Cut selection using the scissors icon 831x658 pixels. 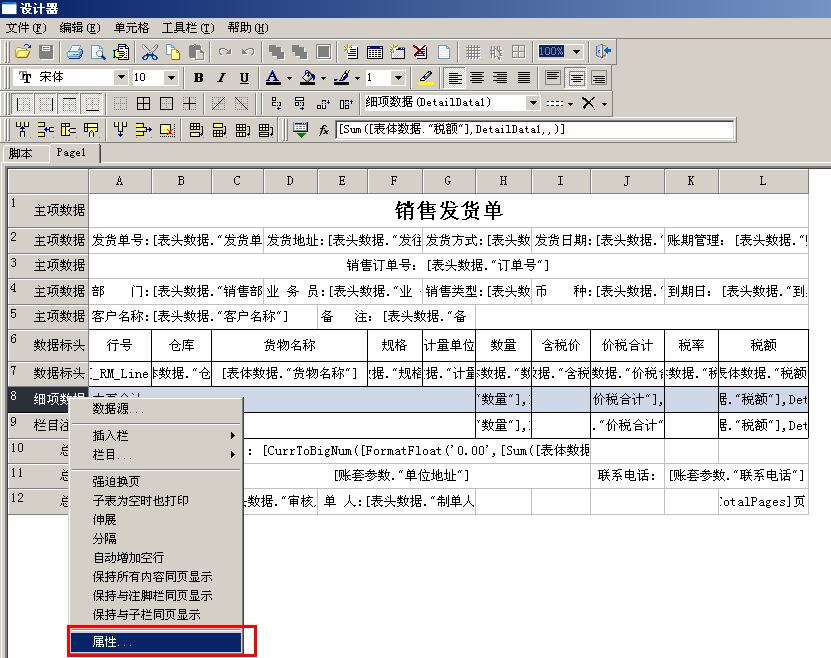[x=150, y=52]
